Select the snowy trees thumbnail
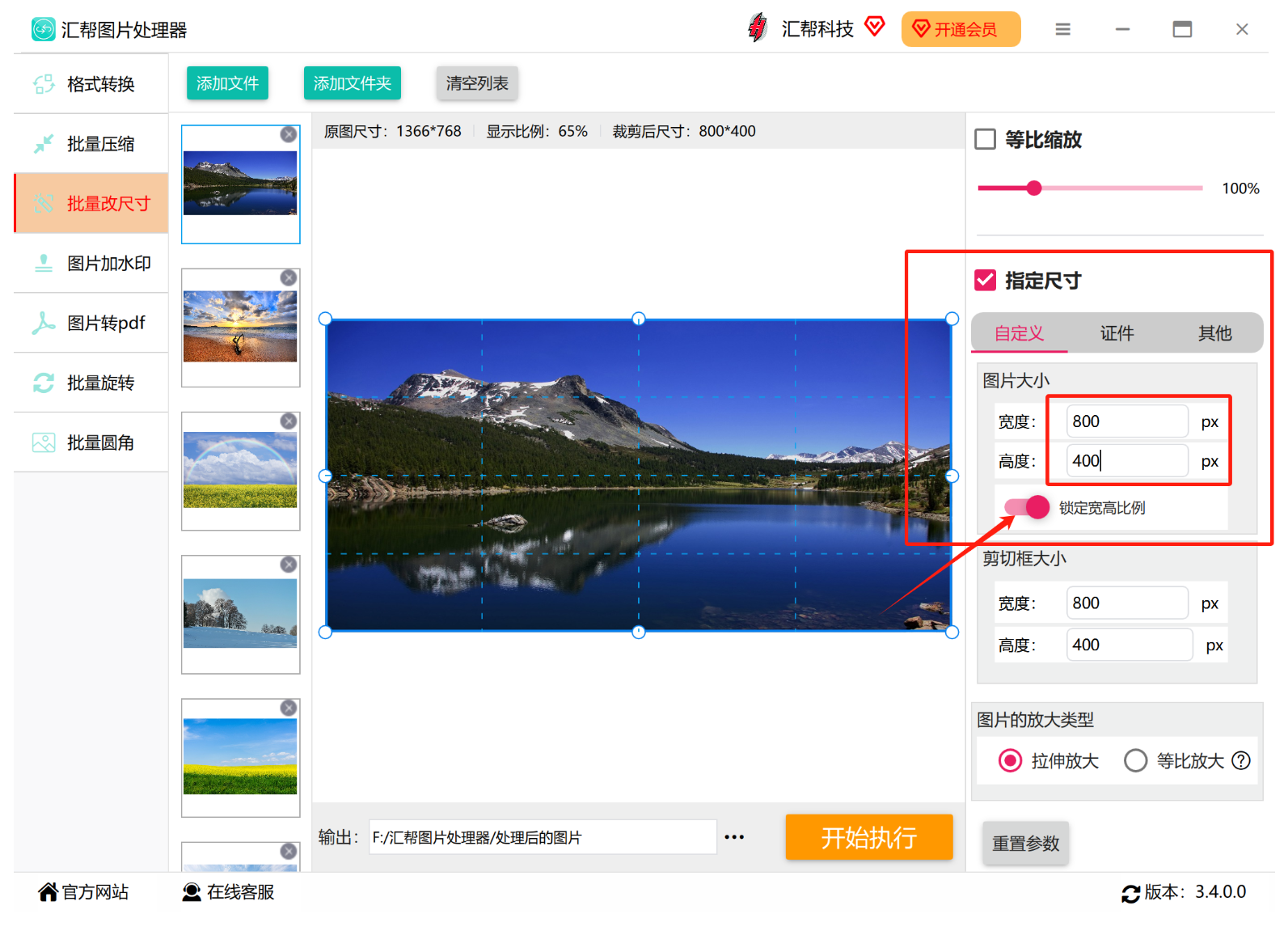 pyautogui.click(x=240, y=614)
